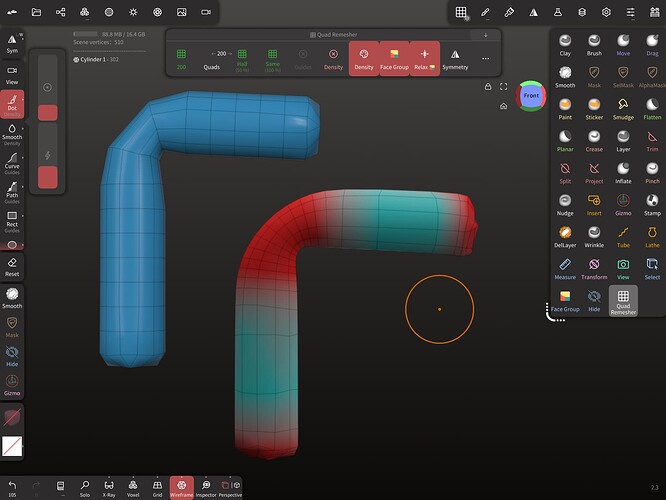Pick the Drag tool
The height and width of the screenshot is (500, 666).
point(652,45)
